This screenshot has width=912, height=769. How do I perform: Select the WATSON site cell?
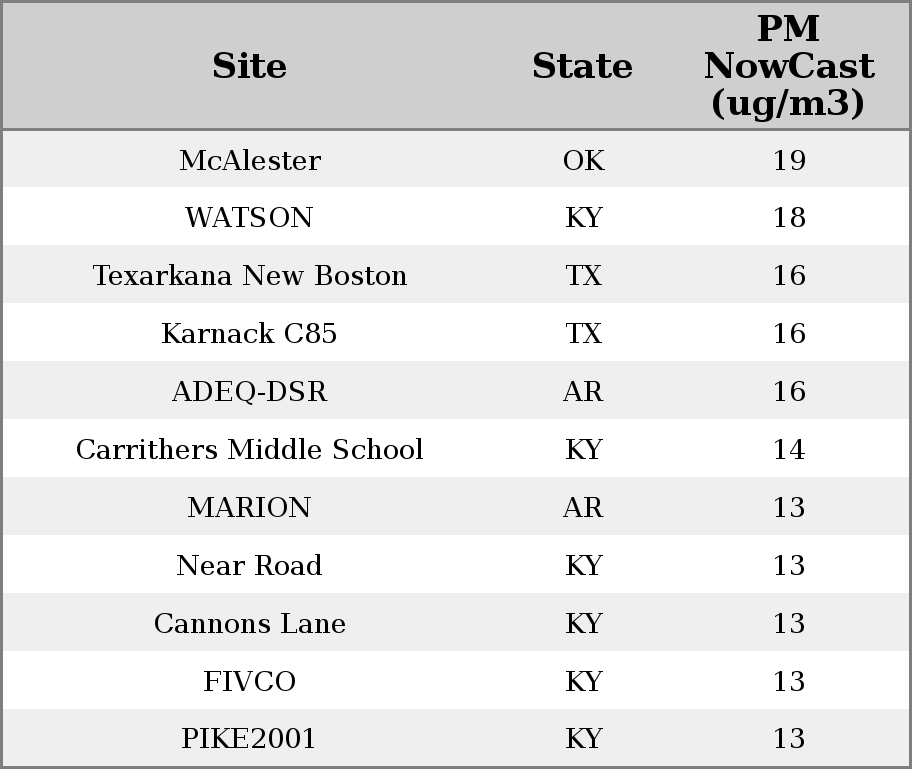pos(249,218)
